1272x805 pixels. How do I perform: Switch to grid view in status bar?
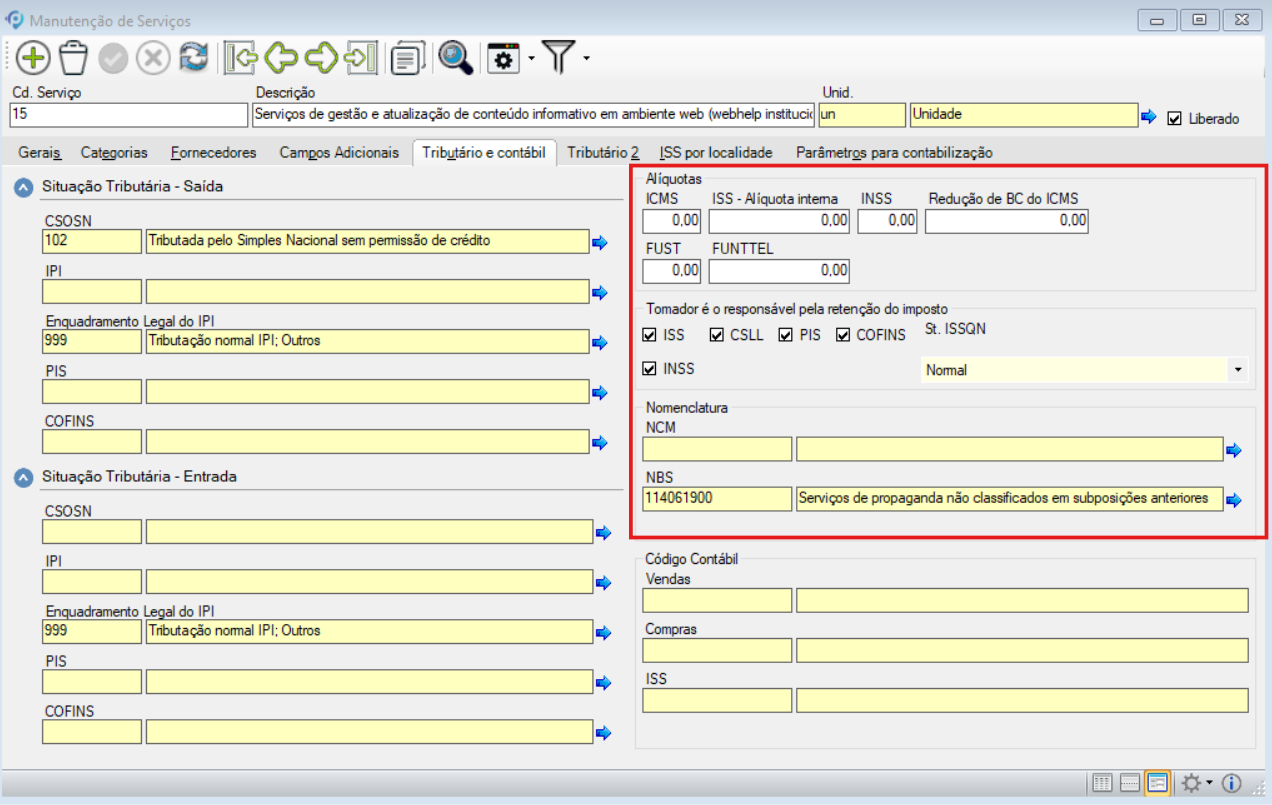pyautogui.click(x=1102, y=783)
